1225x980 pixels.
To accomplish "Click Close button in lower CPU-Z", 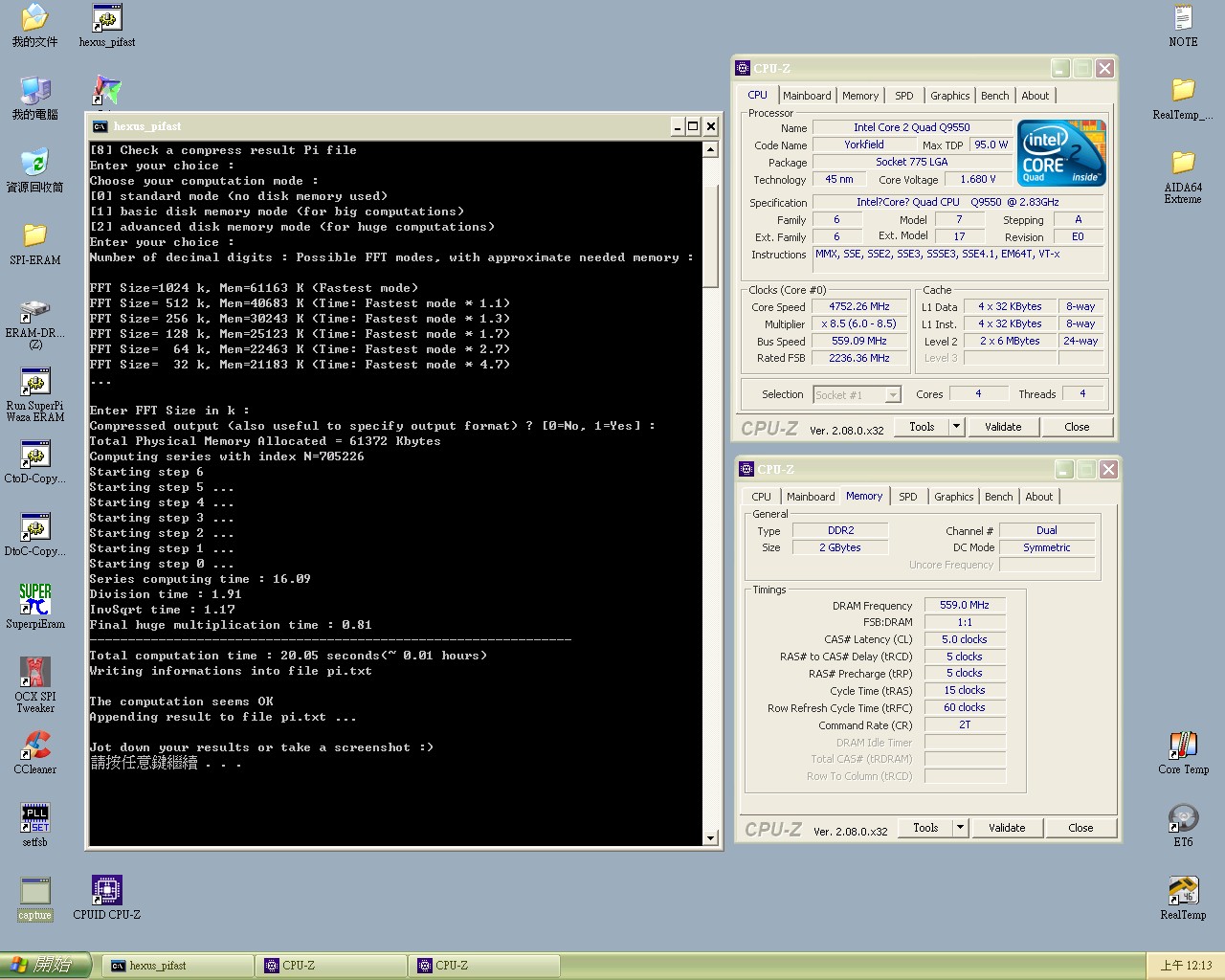I will pyautogui.click(x=1080, y=828).
